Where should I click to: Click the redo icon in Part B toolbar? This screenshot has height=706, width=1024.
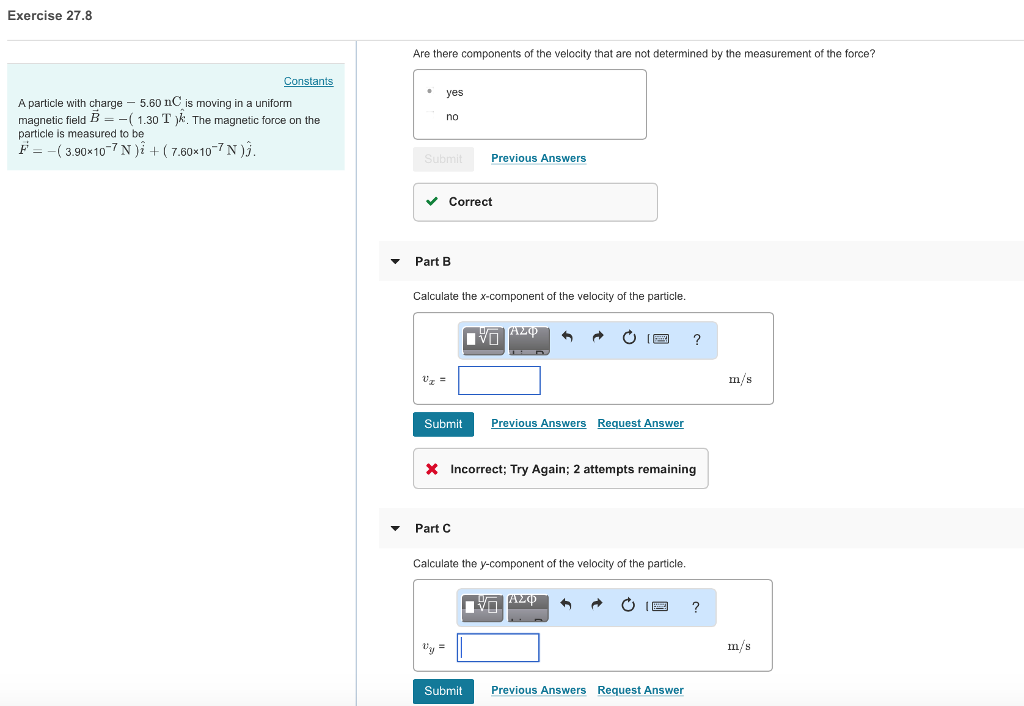[597, 338]
